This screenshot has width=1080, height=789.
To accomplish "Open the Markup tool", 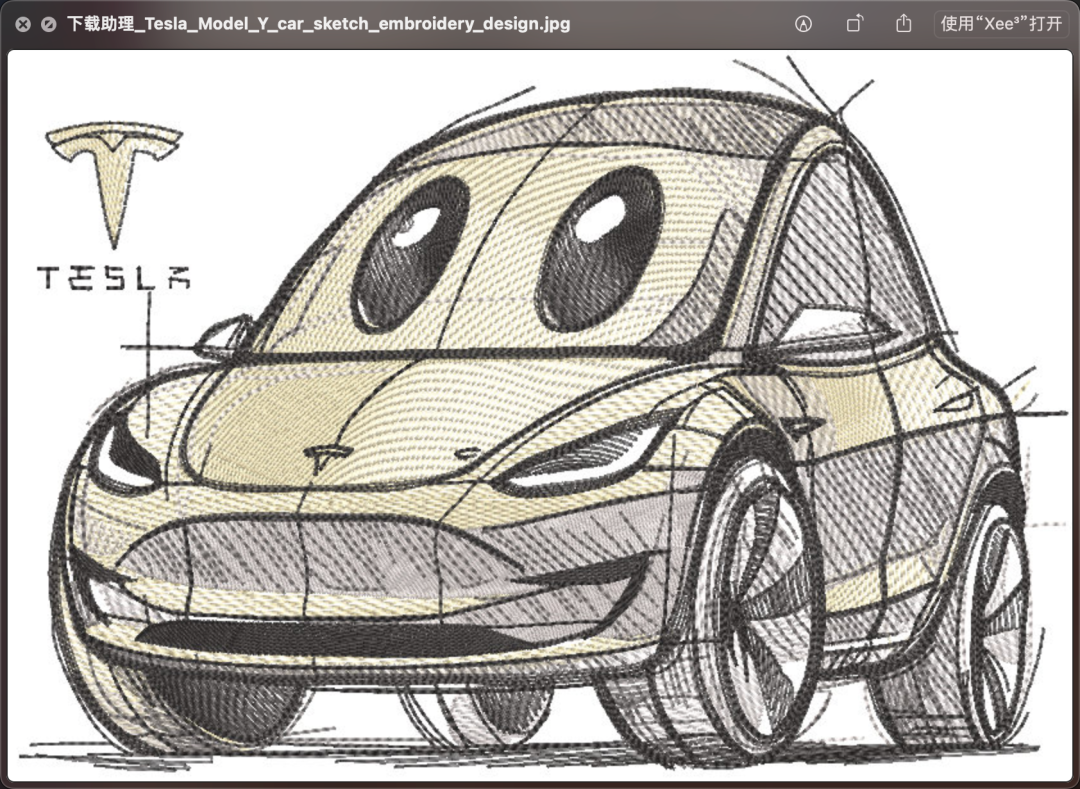I will pos(803,24).
